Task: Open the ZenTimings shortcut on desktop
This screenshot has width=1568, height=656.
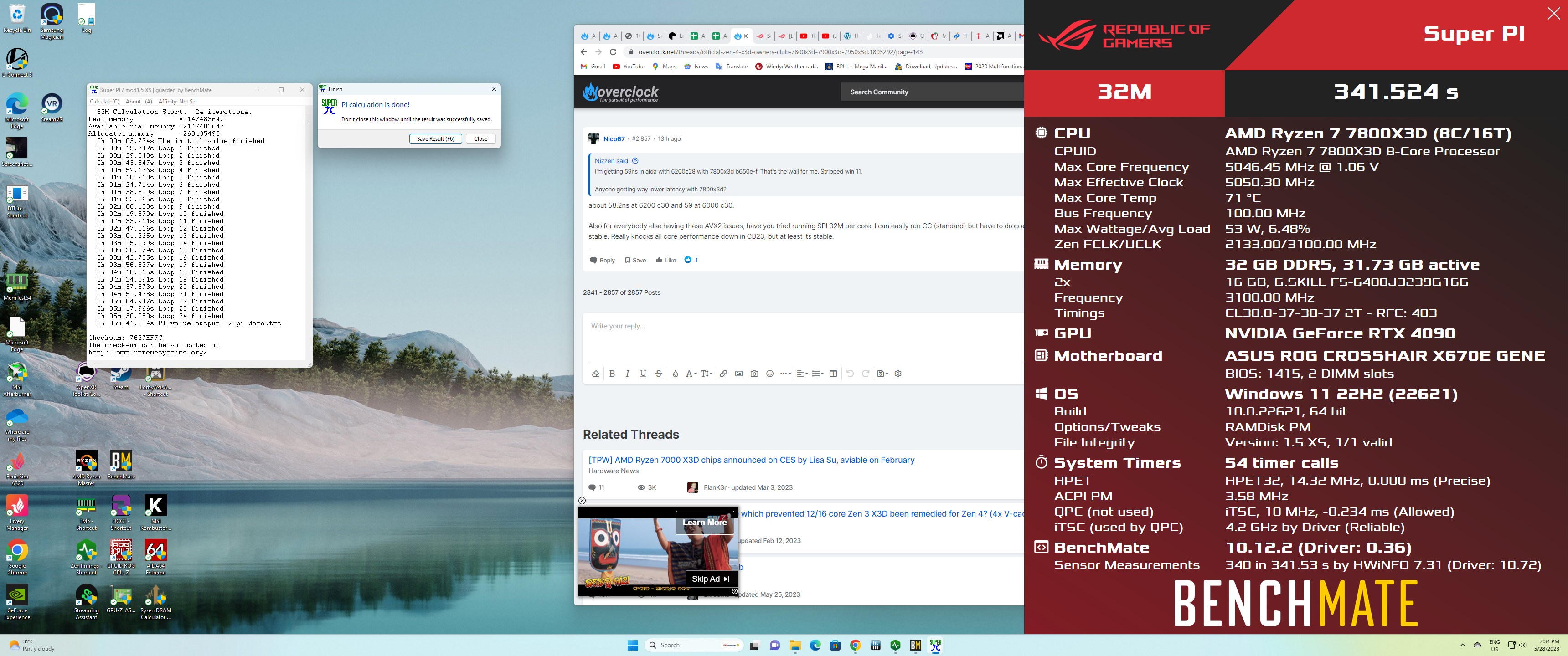Action: (86, 557)
